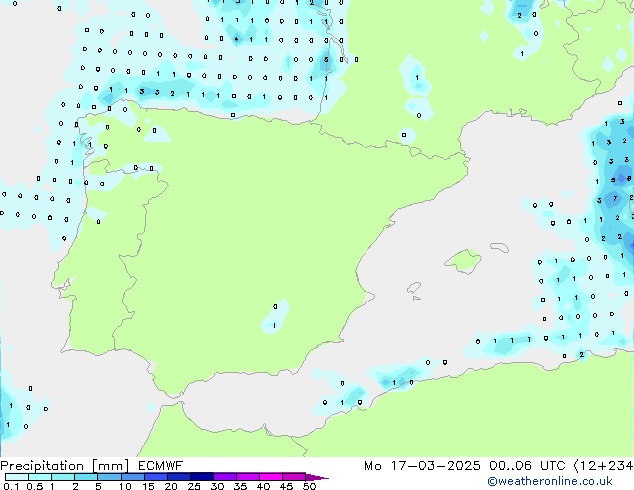Click the 15–20 mm blue legend swatch
The height and width of the screenshot is (490, 634).
click(155, 477)
